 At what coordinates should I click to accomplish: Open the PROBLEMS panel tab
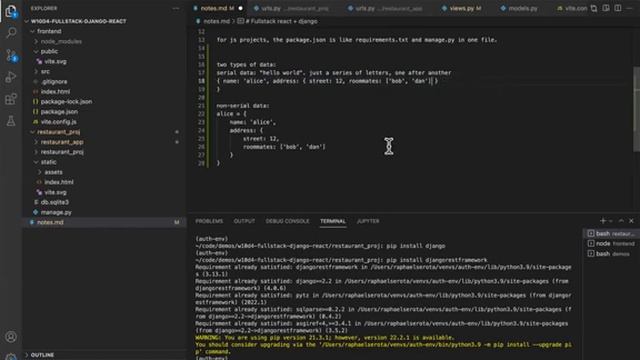209,221
